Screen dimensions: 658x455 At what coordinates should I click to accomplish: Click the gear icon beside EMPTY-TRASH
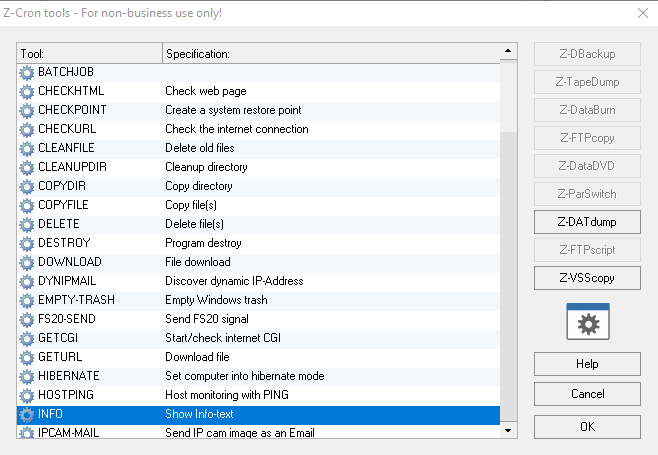click(26, 301)
